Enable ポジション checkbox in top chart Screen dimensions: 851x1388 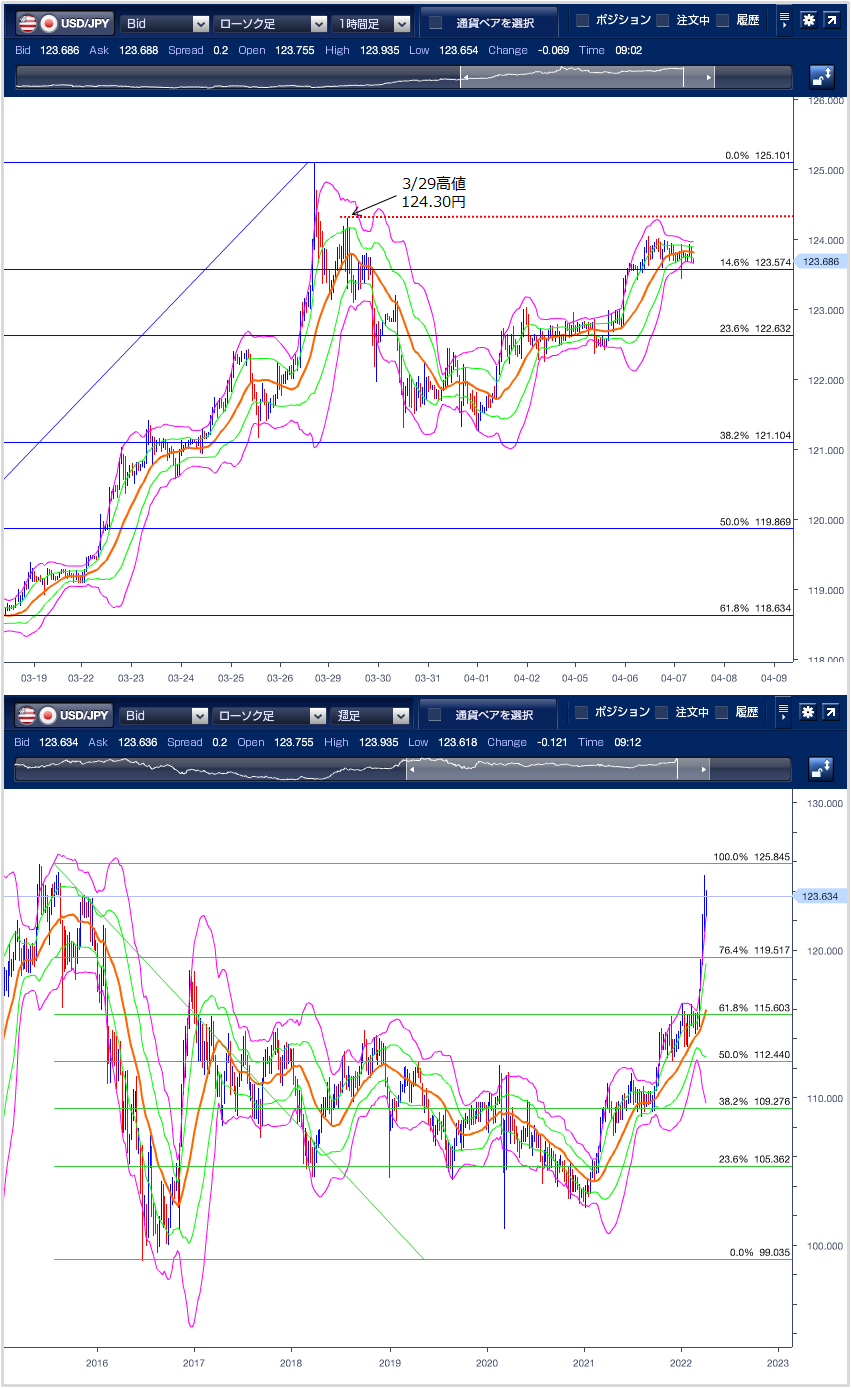click(x=583, y=21)
